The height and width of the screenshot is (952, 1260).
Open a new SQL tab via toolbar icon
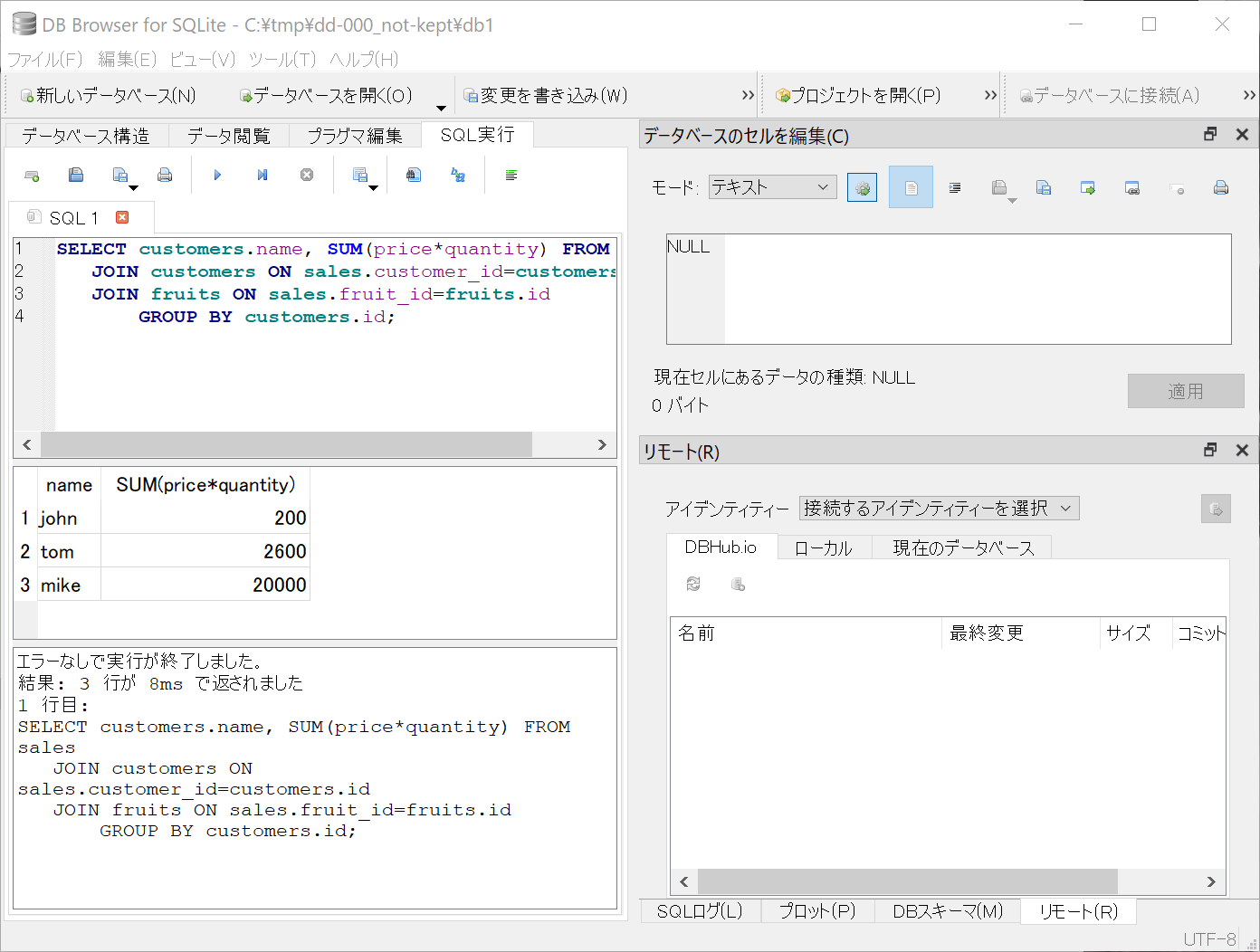pyautogui.click(x=32, y=176)
